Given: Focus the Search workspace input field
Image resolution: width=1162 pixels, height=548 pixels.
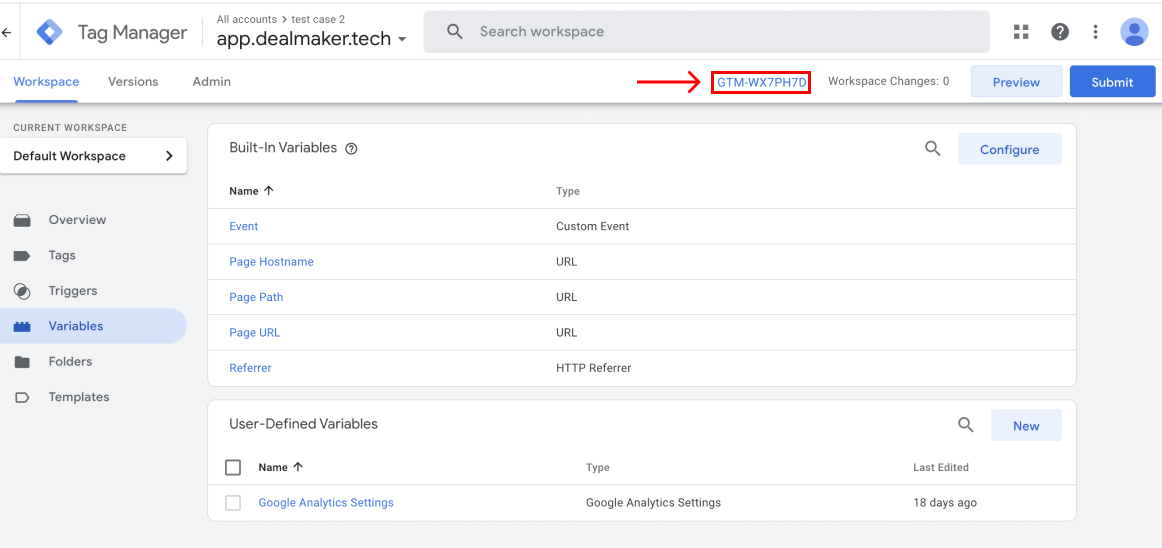Looking at the screenshot, I should tap(706, 32).
